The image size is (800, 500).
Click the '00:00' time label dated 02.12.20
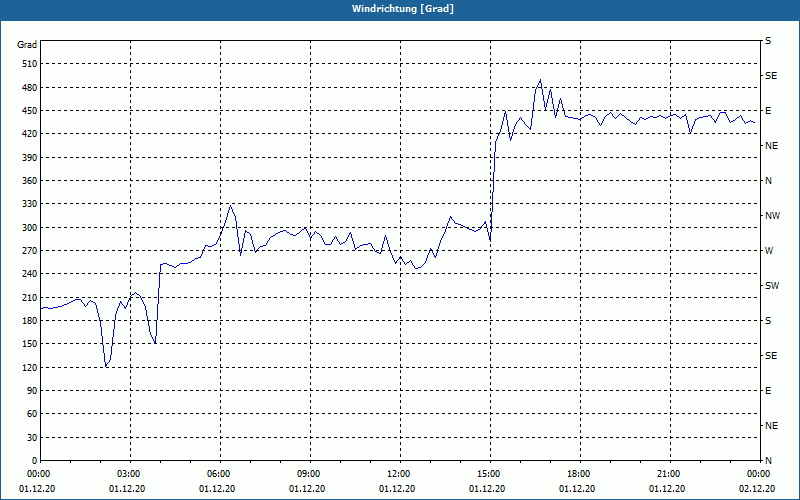point(760,474)
